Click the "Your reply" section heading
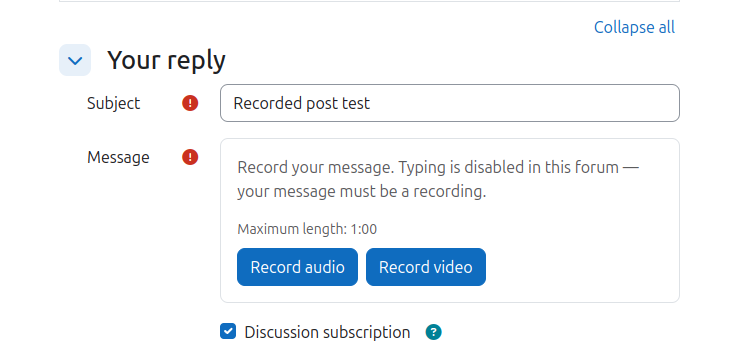748x362 pixels. (x=166, y=60)
